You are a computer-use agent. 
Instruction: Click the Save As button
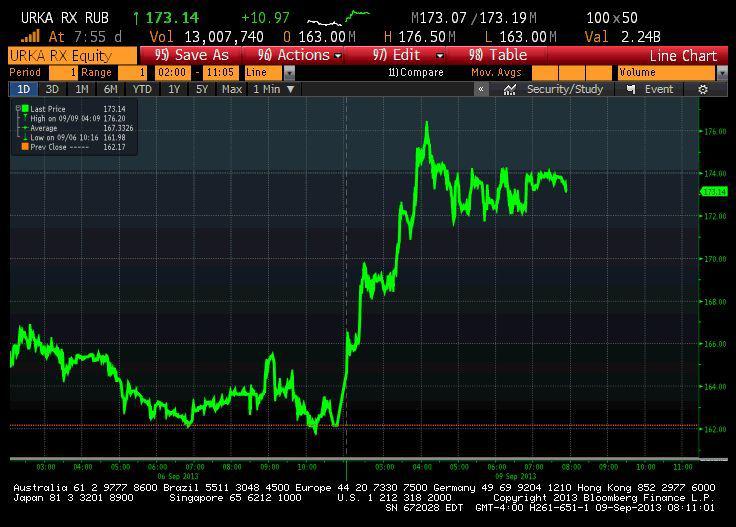[191, 55]
